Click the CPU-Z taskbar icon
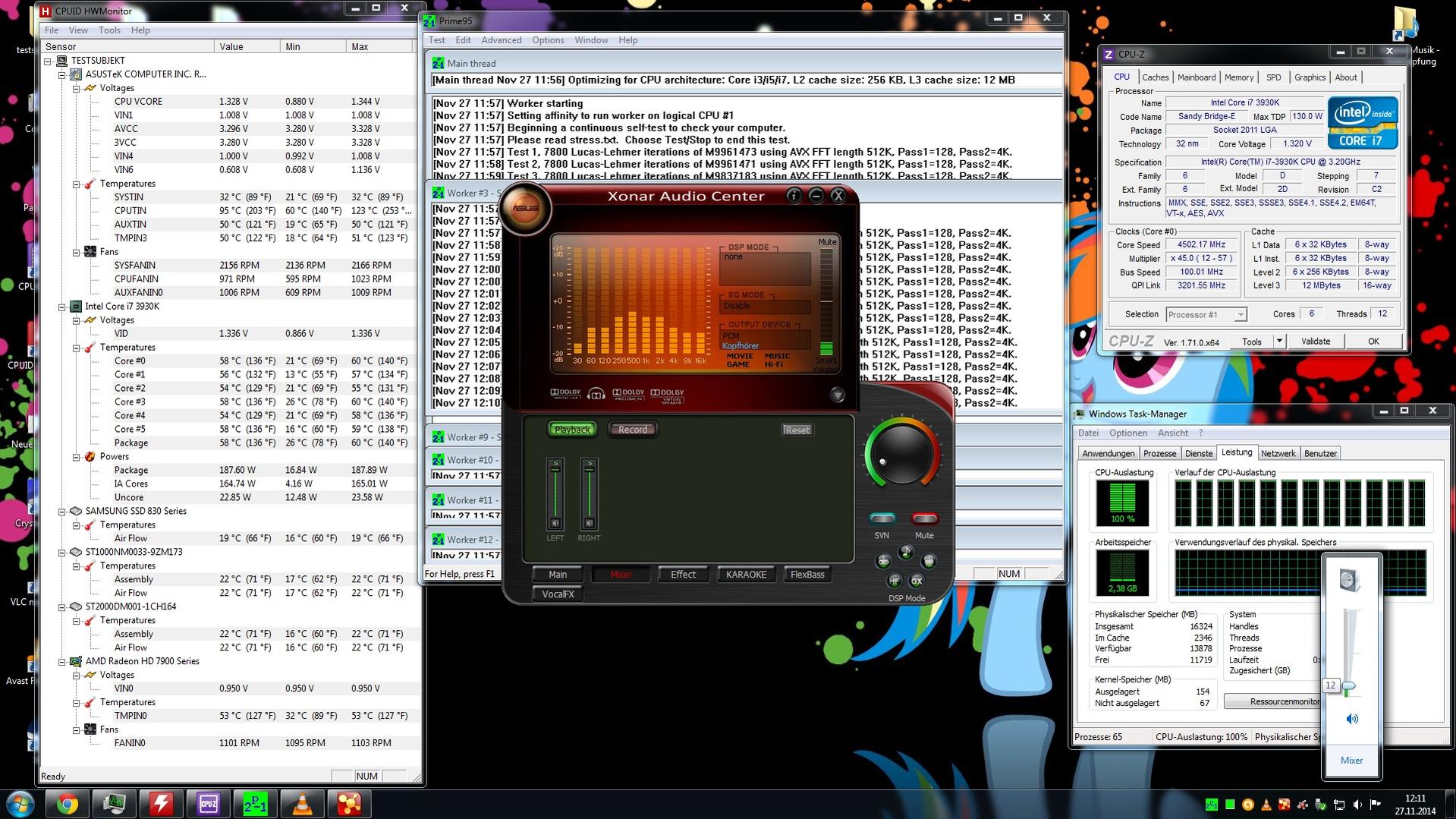This screenshot has width=1456, height=819. pyautogui.click(x=208, y=803)
